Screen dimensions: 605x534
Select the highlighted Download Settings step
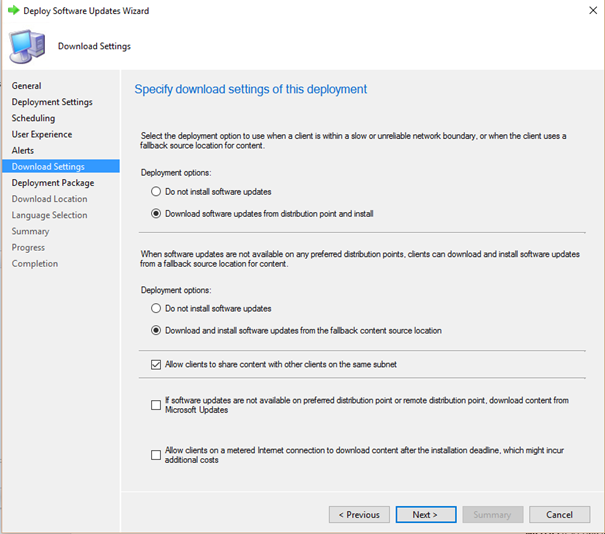[x=61, y=166]
